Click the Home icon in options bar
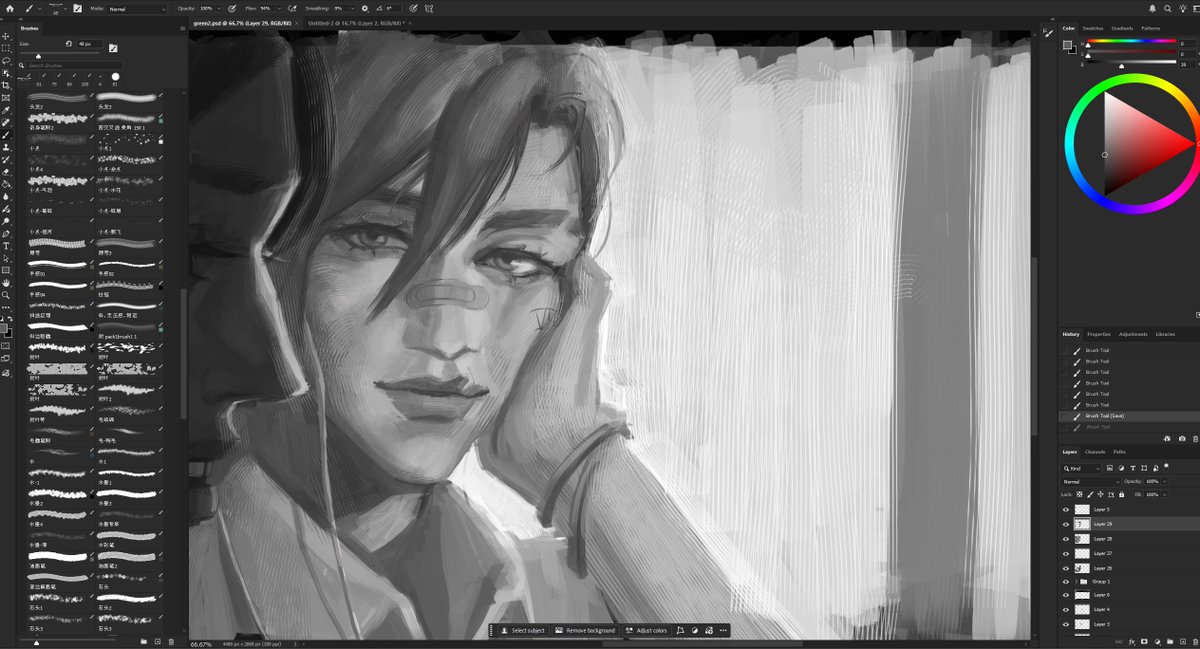Image resolution: width=1200 pixels, height=649 pixels. 9,8
